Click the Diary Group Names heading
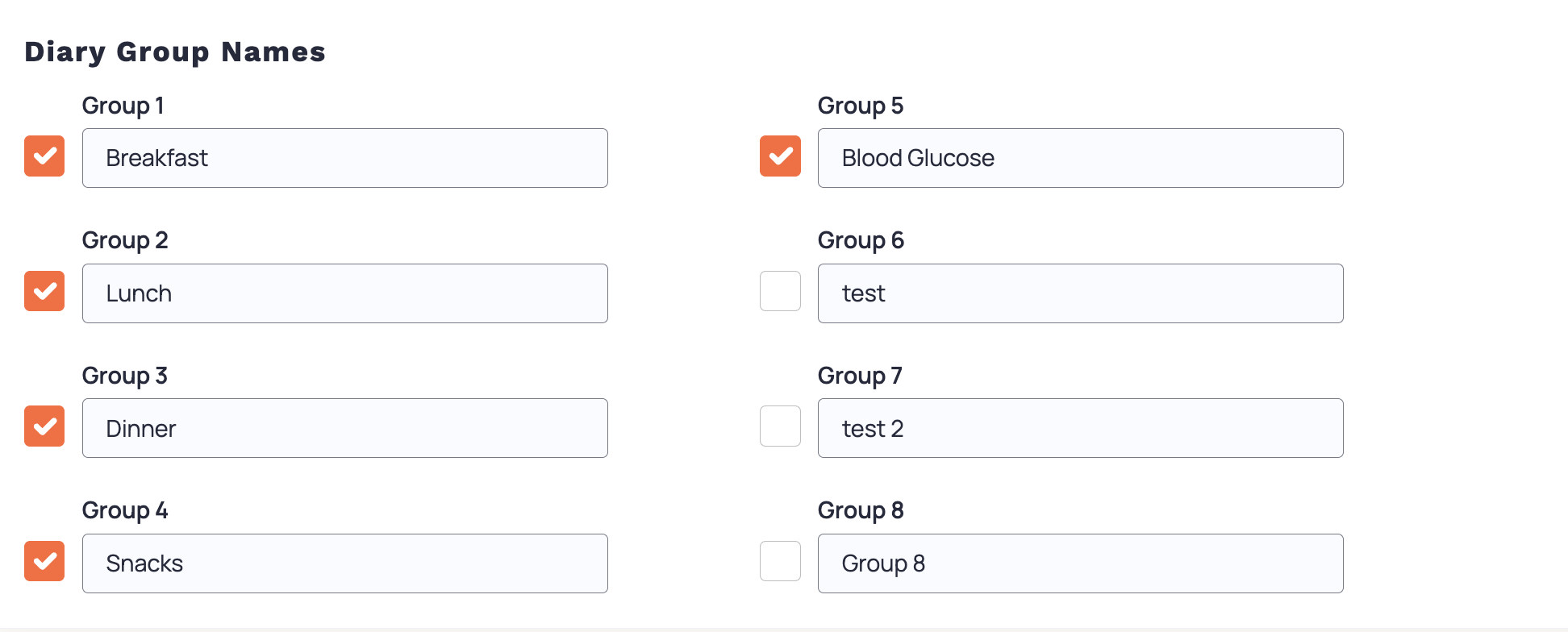 (175, 52)
